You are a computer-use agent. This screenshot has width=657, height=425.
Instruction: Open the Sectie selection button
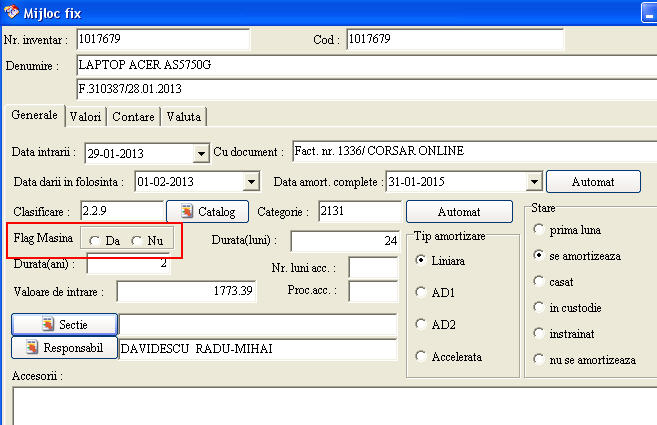click(x=64, y=325)
